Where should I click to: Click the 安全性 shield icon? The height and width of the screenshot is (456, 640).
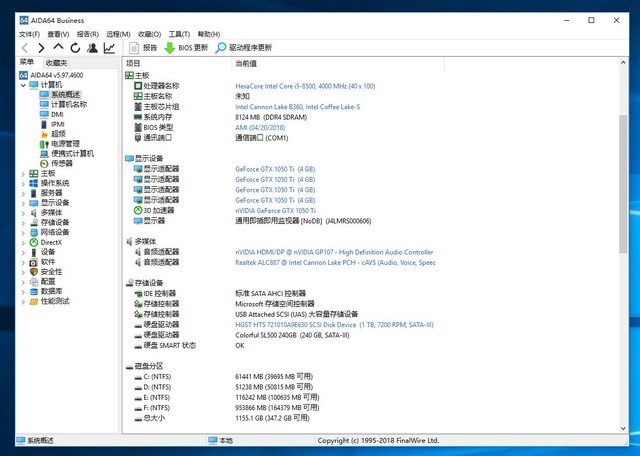34,272
